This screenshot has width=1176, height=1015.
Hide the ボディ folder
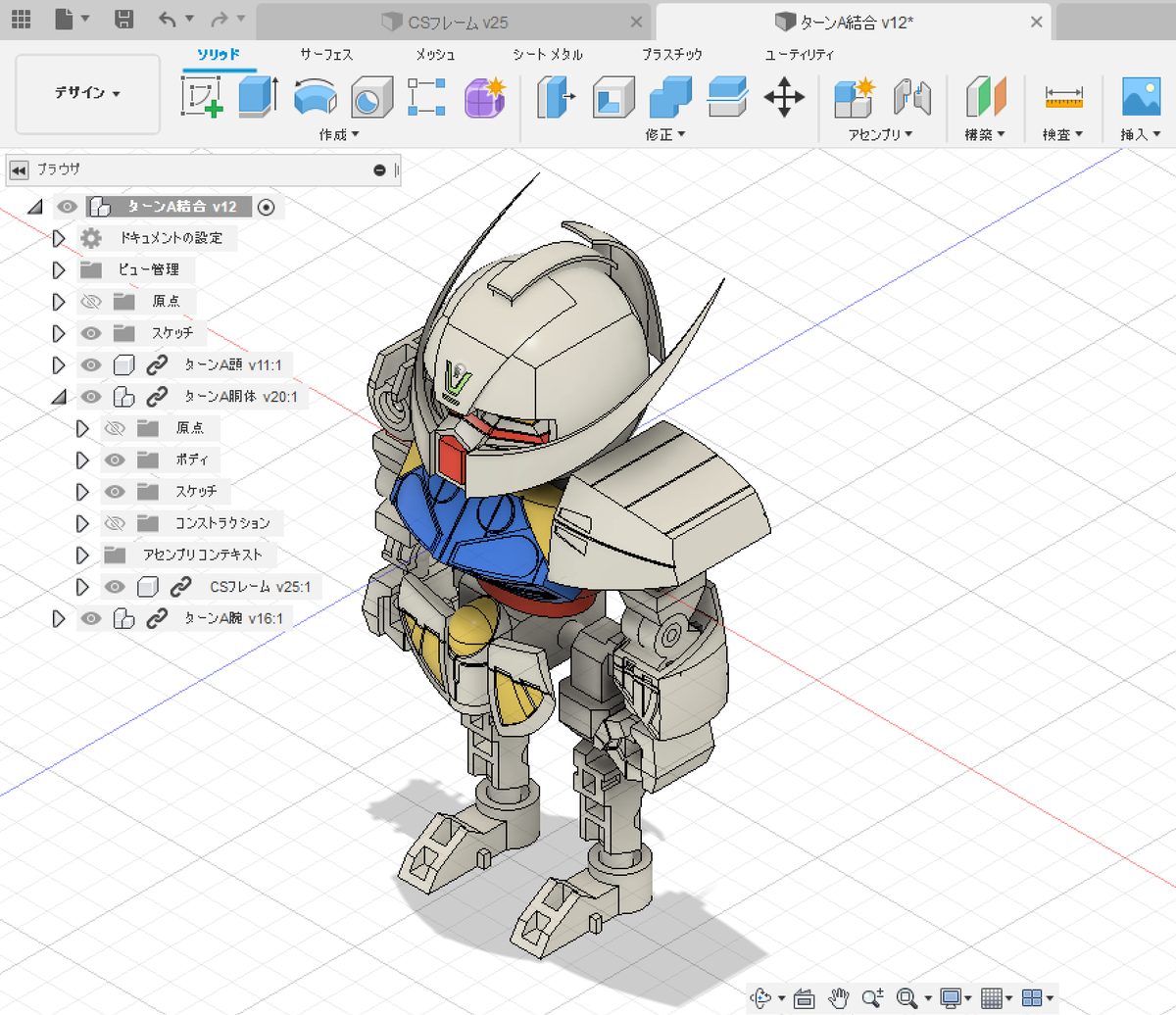115,459
